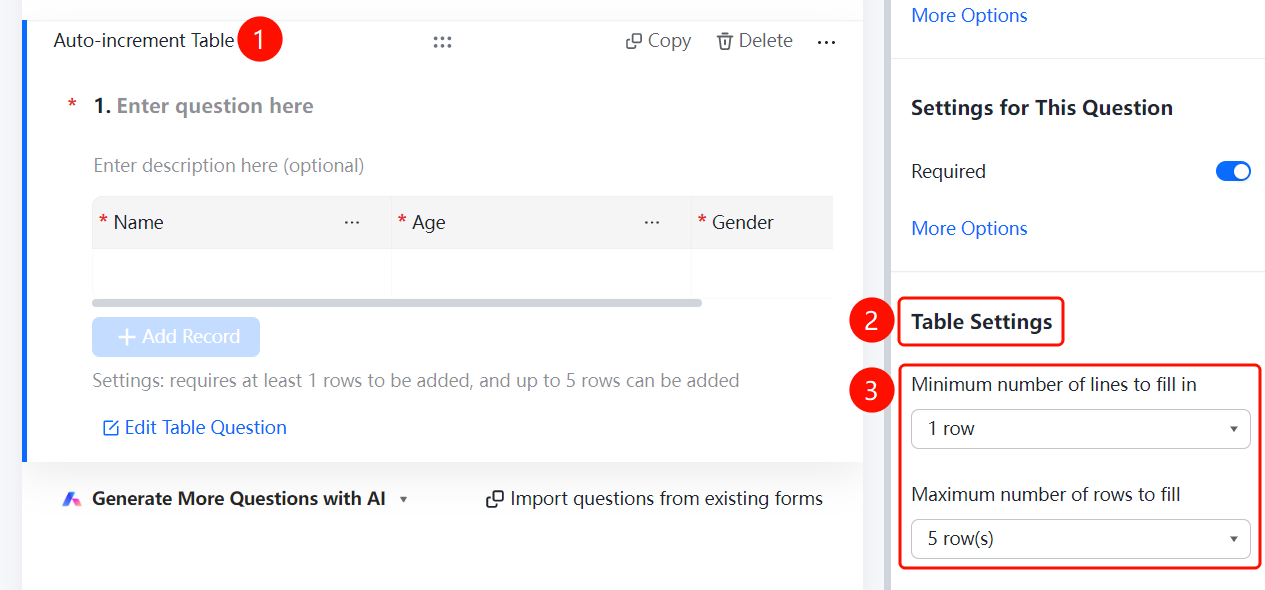Select the Name column header

coord(242,222)
